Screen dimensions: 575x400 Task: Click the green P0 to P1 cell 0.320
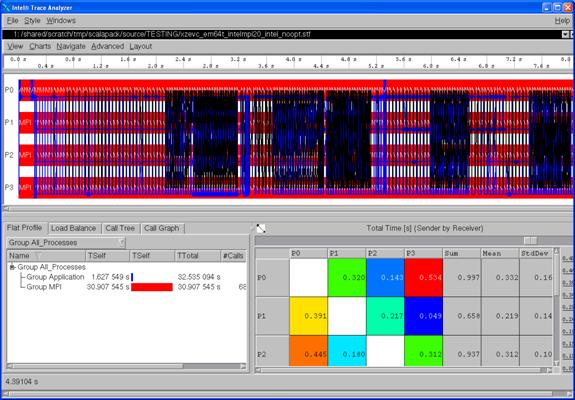(347, 278)
